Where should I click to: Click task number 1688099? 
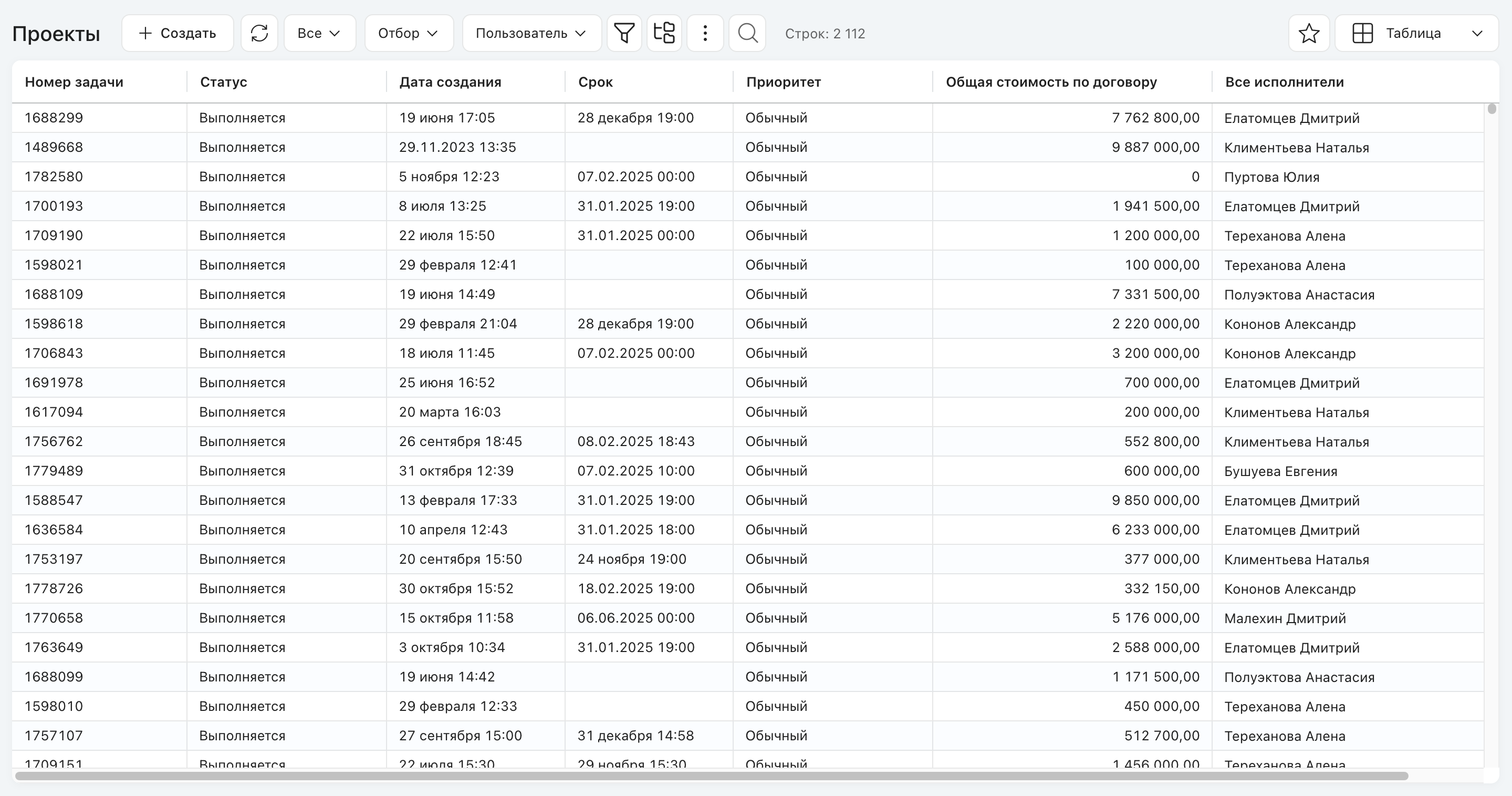(x=54, y=677)
